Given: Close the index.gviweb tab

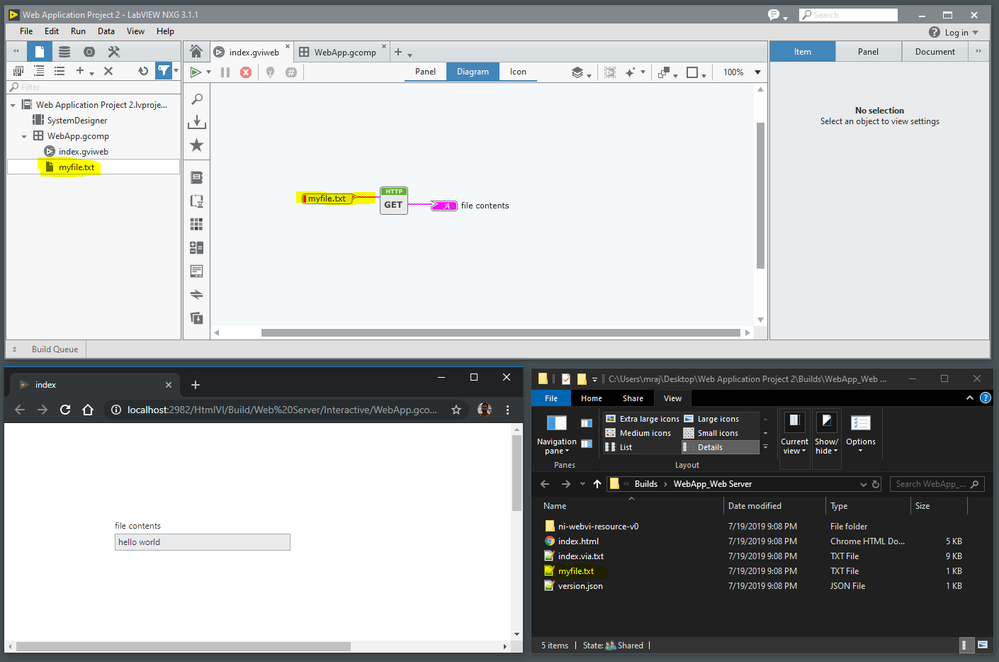Looking at the screenshot, I should (287, 47).
